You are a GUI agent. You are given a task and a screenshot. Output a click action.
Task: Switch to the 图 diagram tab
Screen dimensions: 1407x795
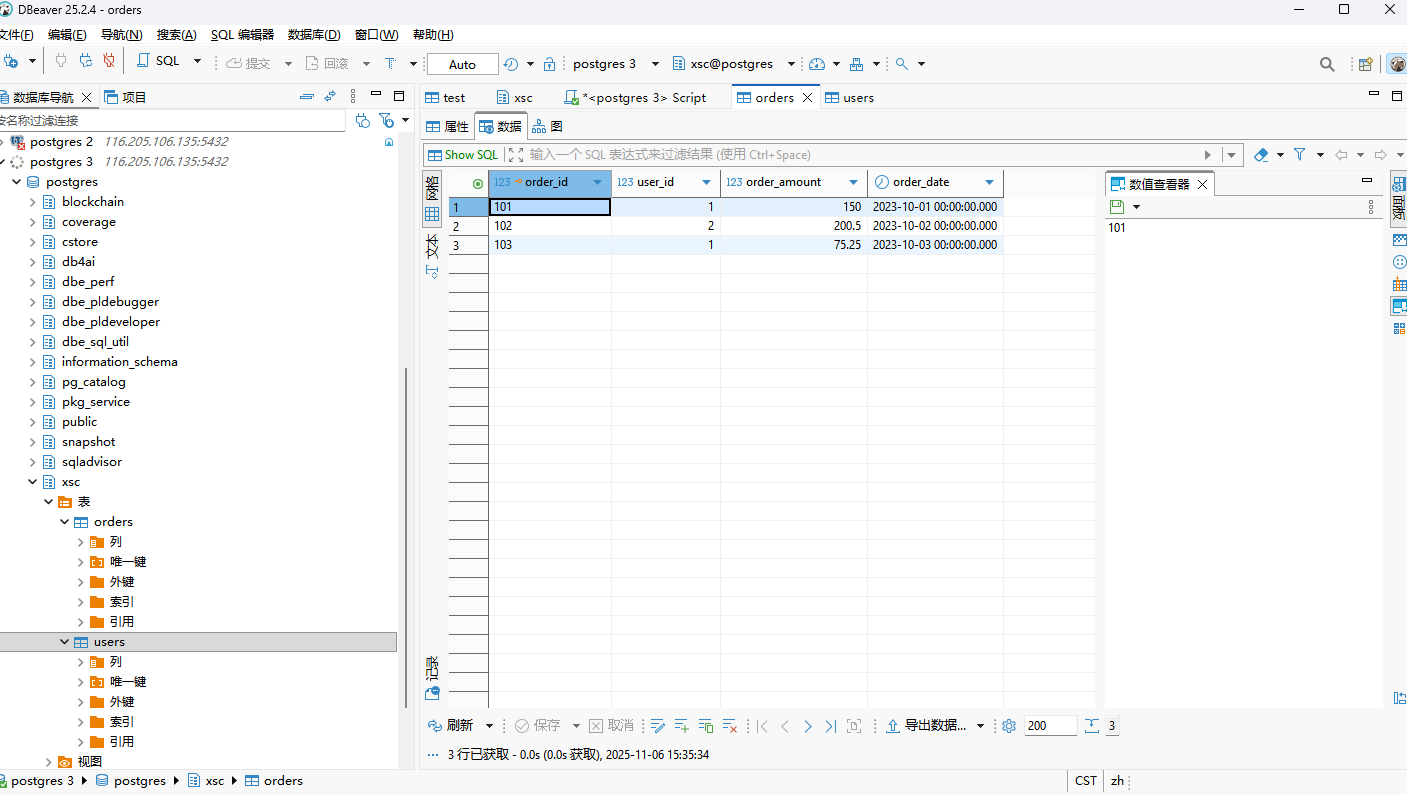tap(548, 127)
